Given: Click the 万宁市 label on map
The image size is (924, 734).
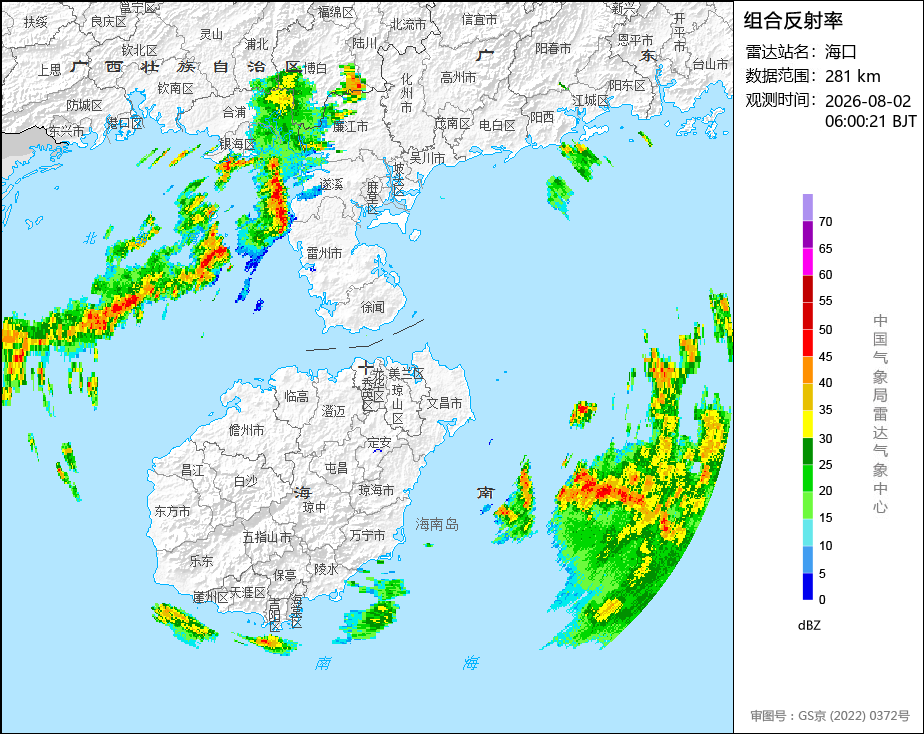Looking at the screenshot, I should coord(367,535).
